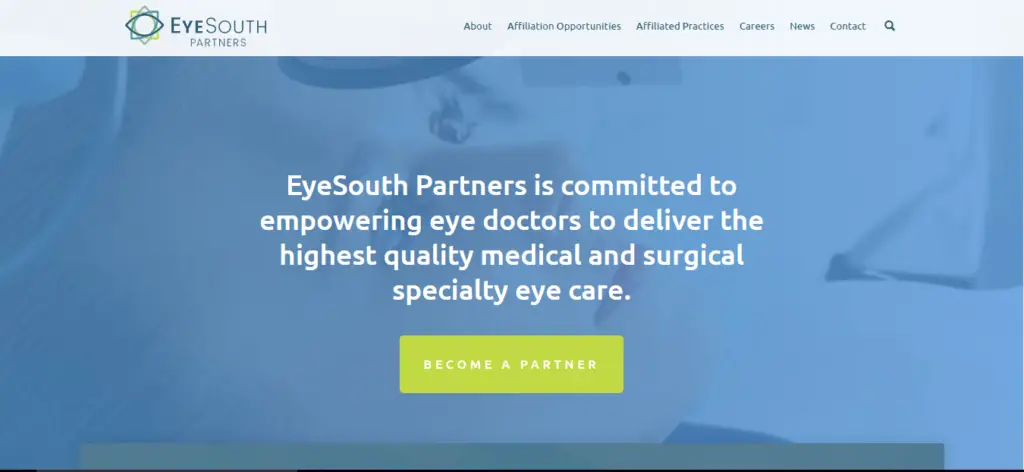Open Affiliation Opportunities menu item

[x=564, y=26]
